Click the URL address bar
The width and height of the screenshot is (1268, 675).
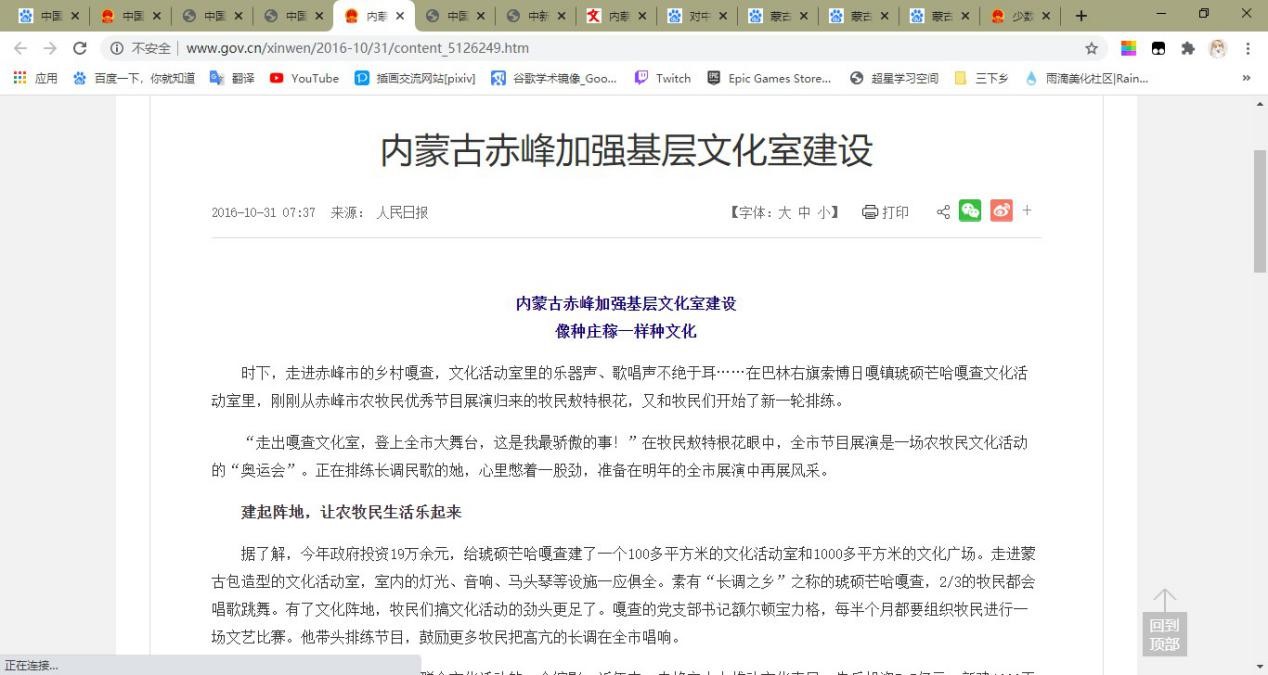click(600, 48)
